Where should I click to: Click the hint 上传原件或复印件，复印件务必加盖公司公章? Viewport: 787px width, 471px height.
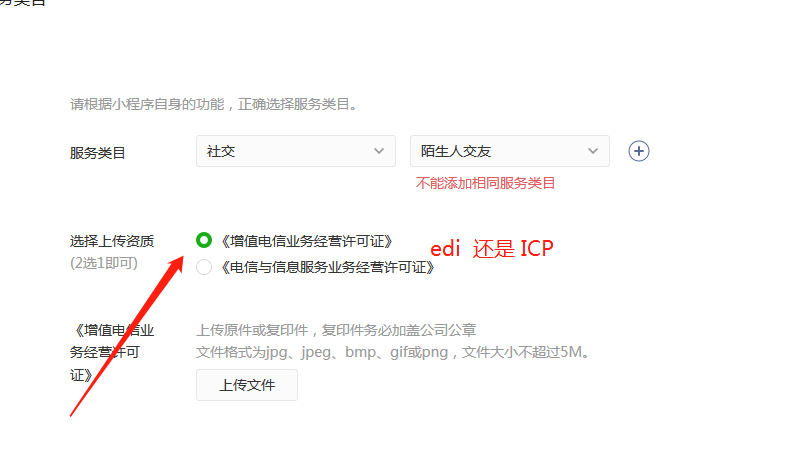[x=336, y=330]
